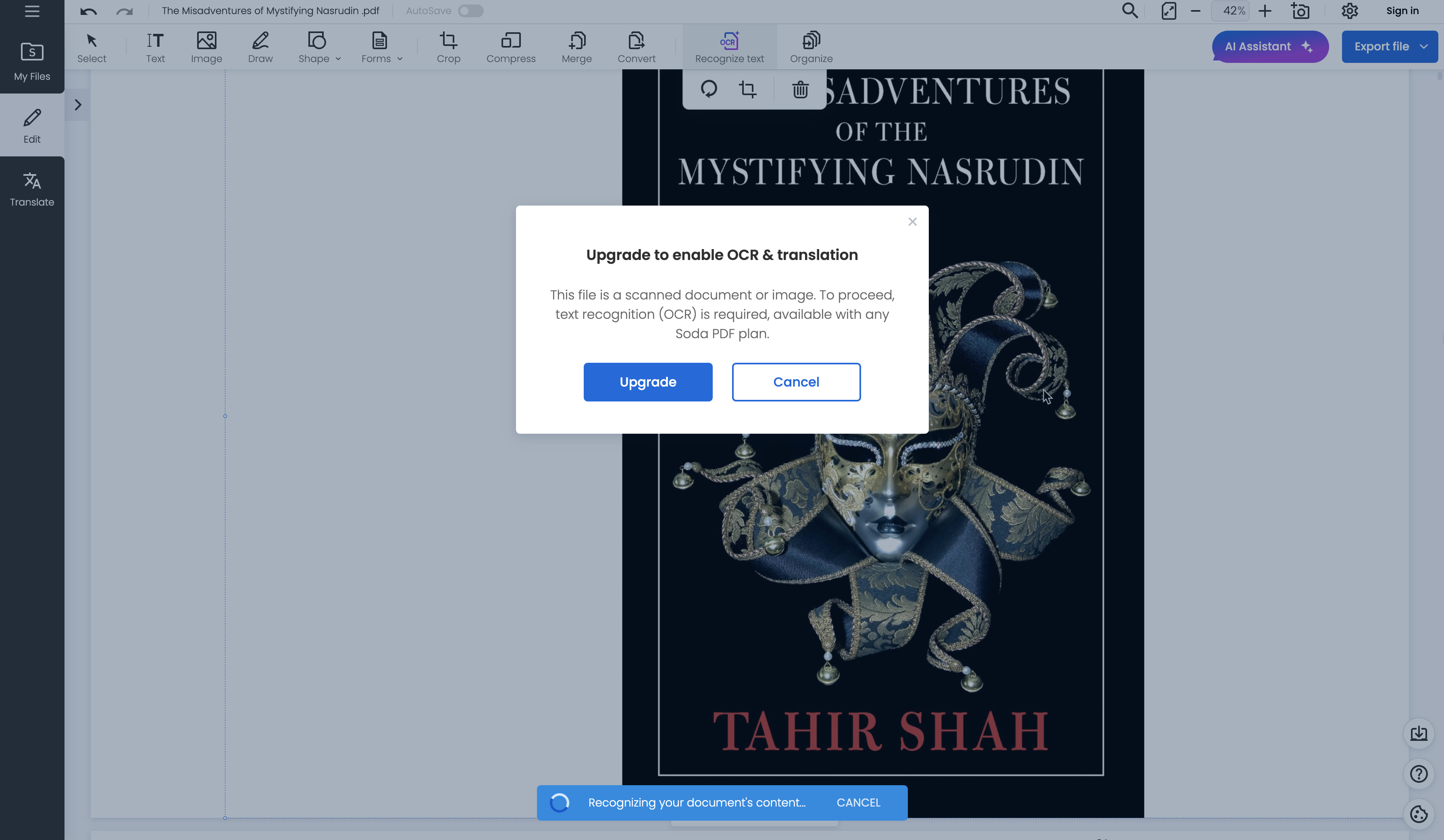This screenshot has height=840, width=1444.
Task: Click the trash delete icon
Action: tap(800, 89)
